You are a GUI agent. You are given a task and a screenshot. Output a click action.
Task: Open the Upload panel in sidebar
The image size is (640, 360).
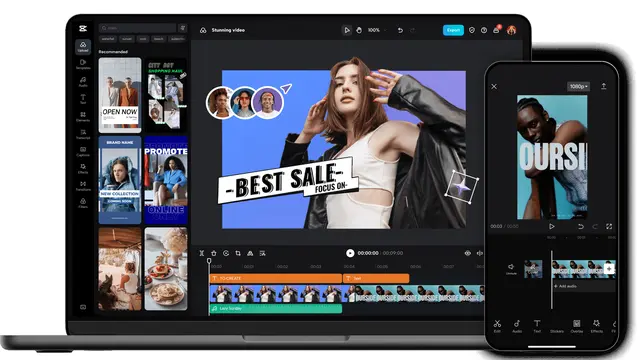click(83, 47)
